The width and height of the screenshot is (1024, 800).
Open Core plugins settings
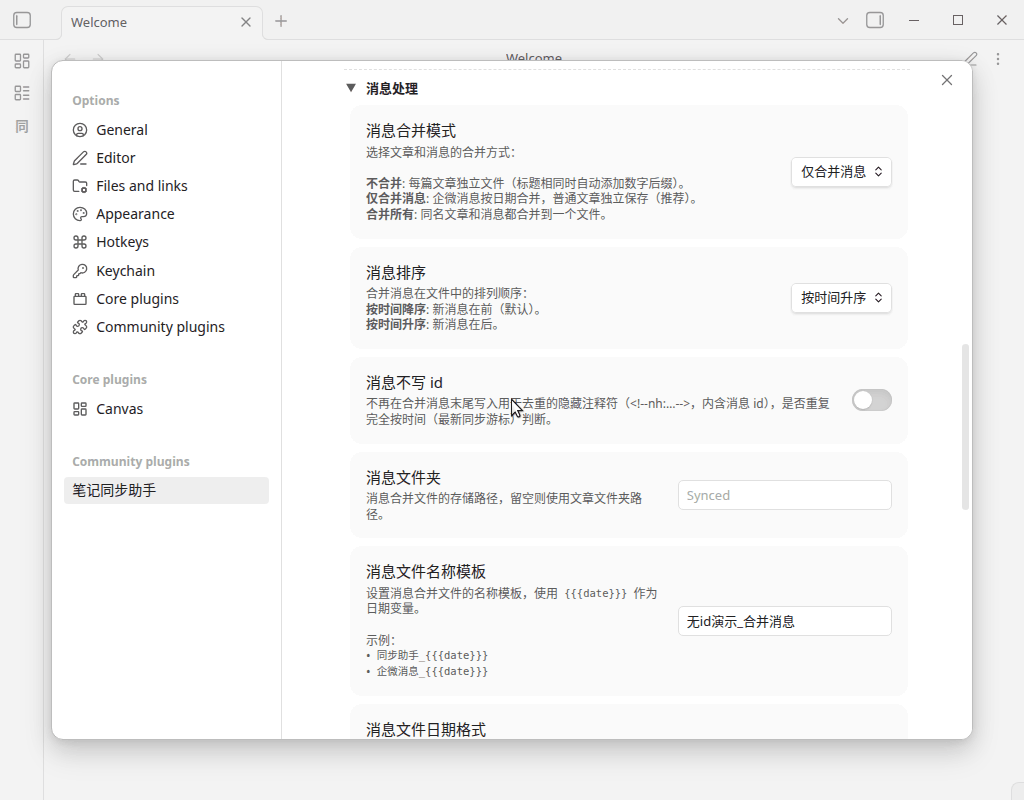pyautogui.click(x=166, y=299)
